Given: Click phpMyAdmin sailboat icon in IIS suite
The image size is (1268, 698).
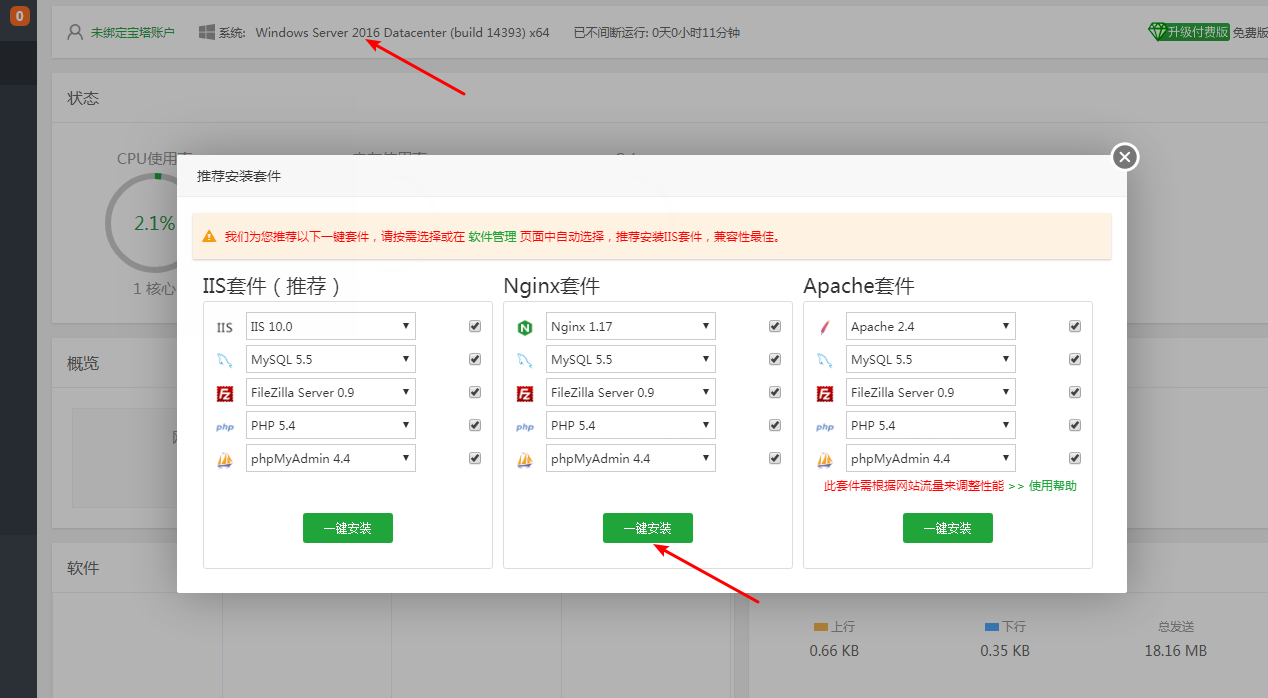Looking at the screenshot, I should 225,460.
